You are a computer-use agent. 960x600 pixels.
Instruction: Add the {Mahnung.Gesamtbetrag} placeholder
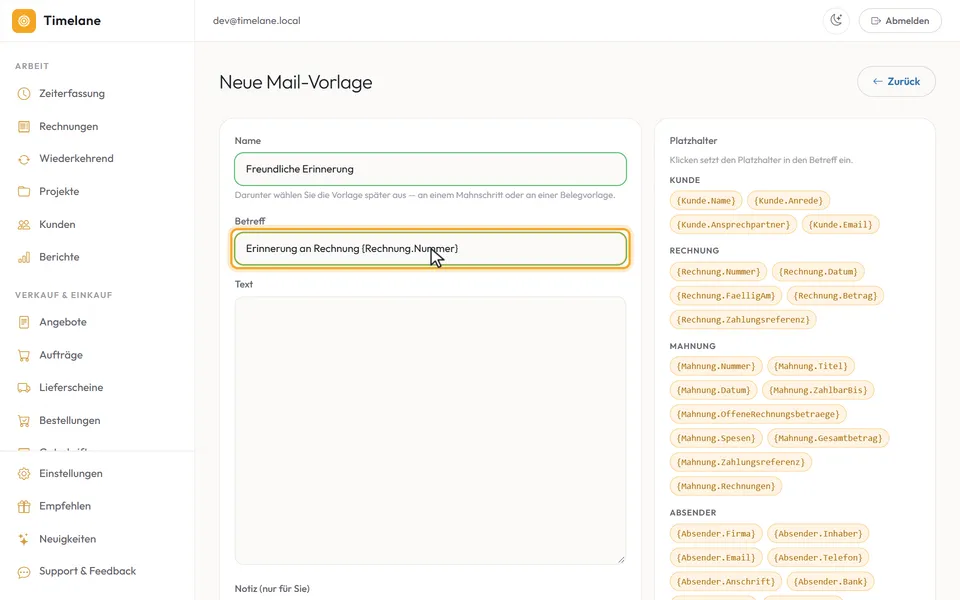click(x=828, y=438)
